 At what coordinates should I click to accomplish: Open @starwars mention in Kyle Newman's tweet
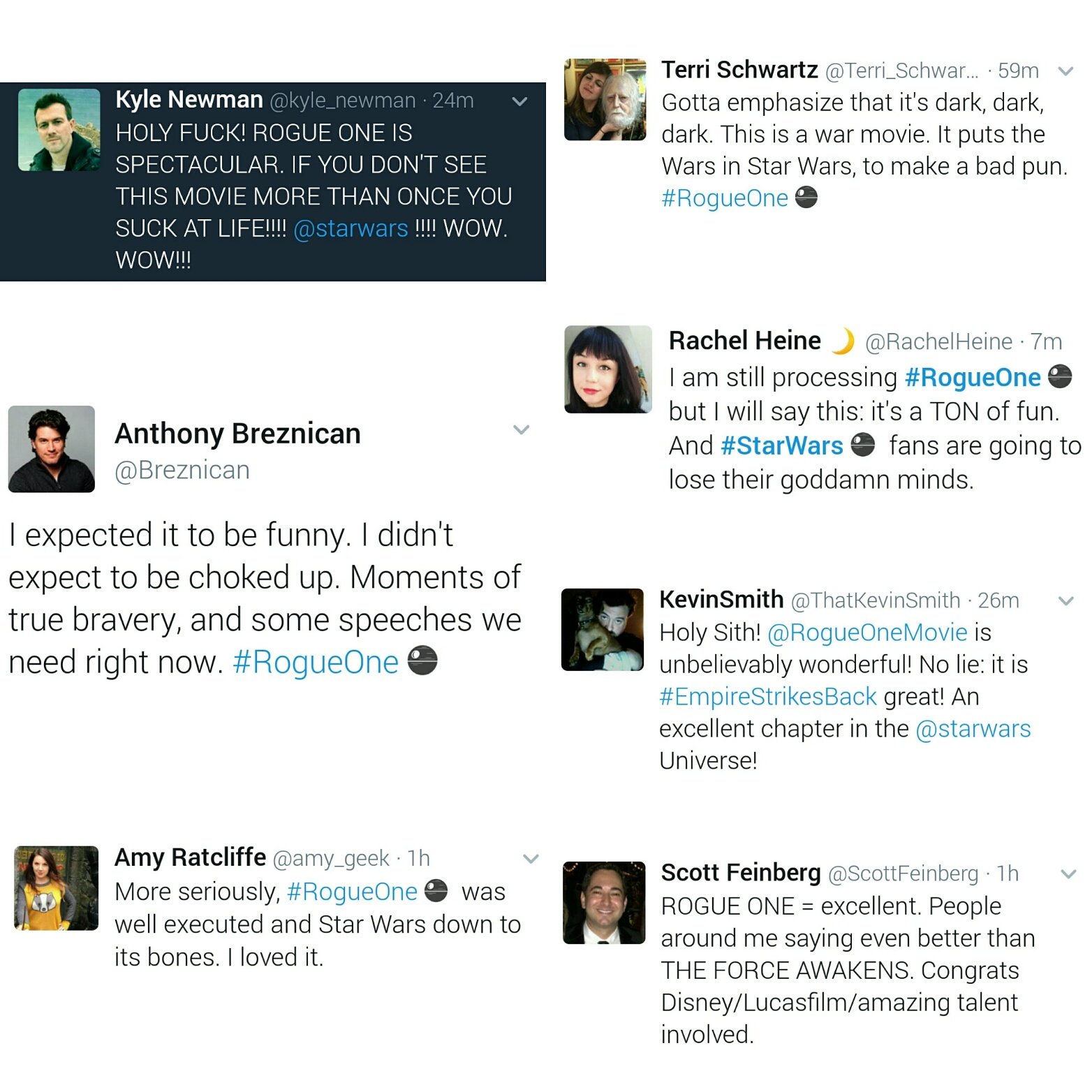pyautogui.click(x=351, y=228)
